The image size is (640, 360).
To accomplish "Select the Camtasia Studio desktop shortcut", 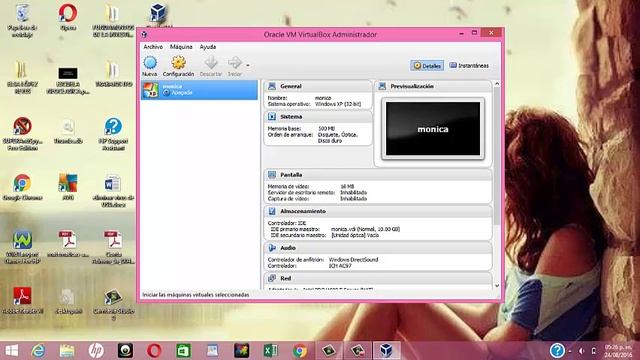I will (113, 303).
